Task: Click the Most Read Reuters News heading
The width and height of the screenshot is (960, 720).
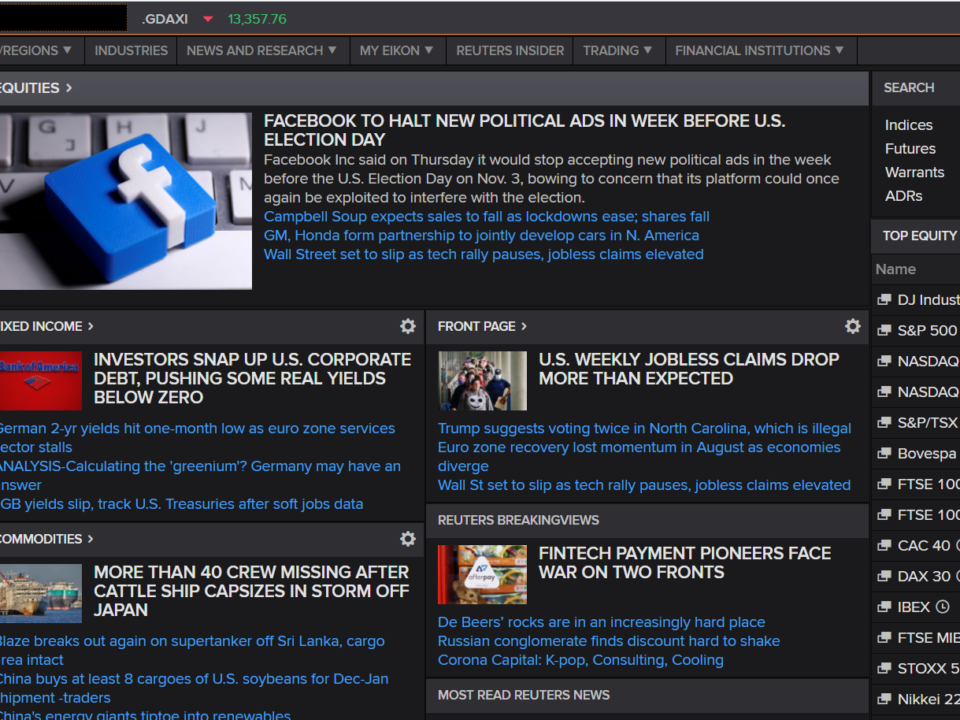Action: tap(523, 695)
